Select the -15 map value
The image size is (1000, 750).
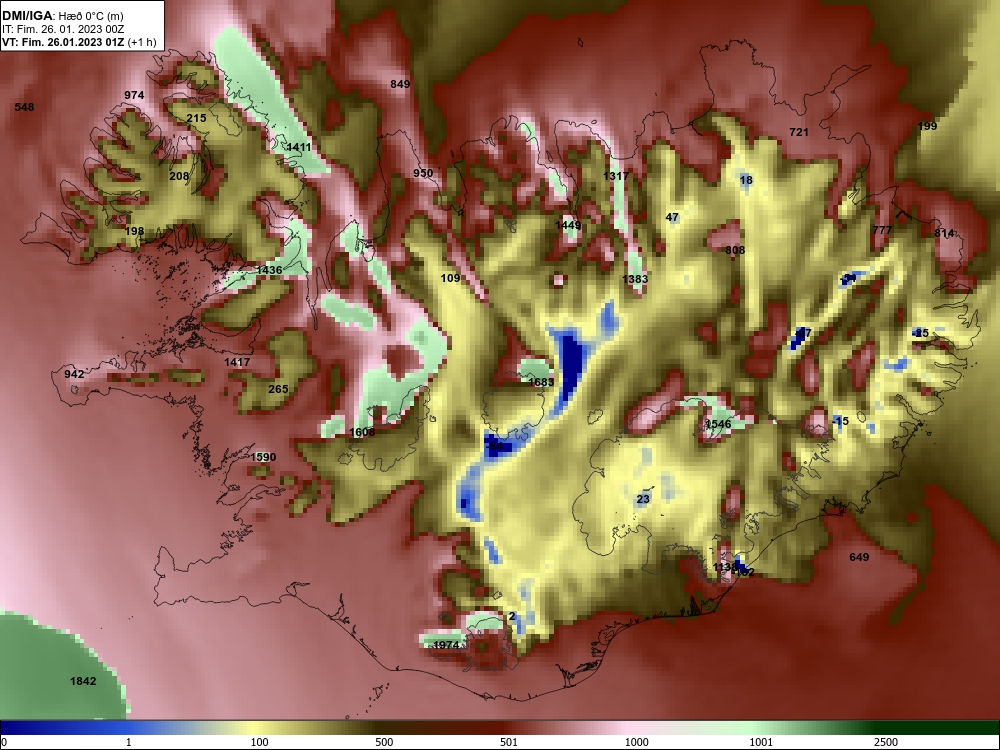pyautogui.click(x=841, y=421)
